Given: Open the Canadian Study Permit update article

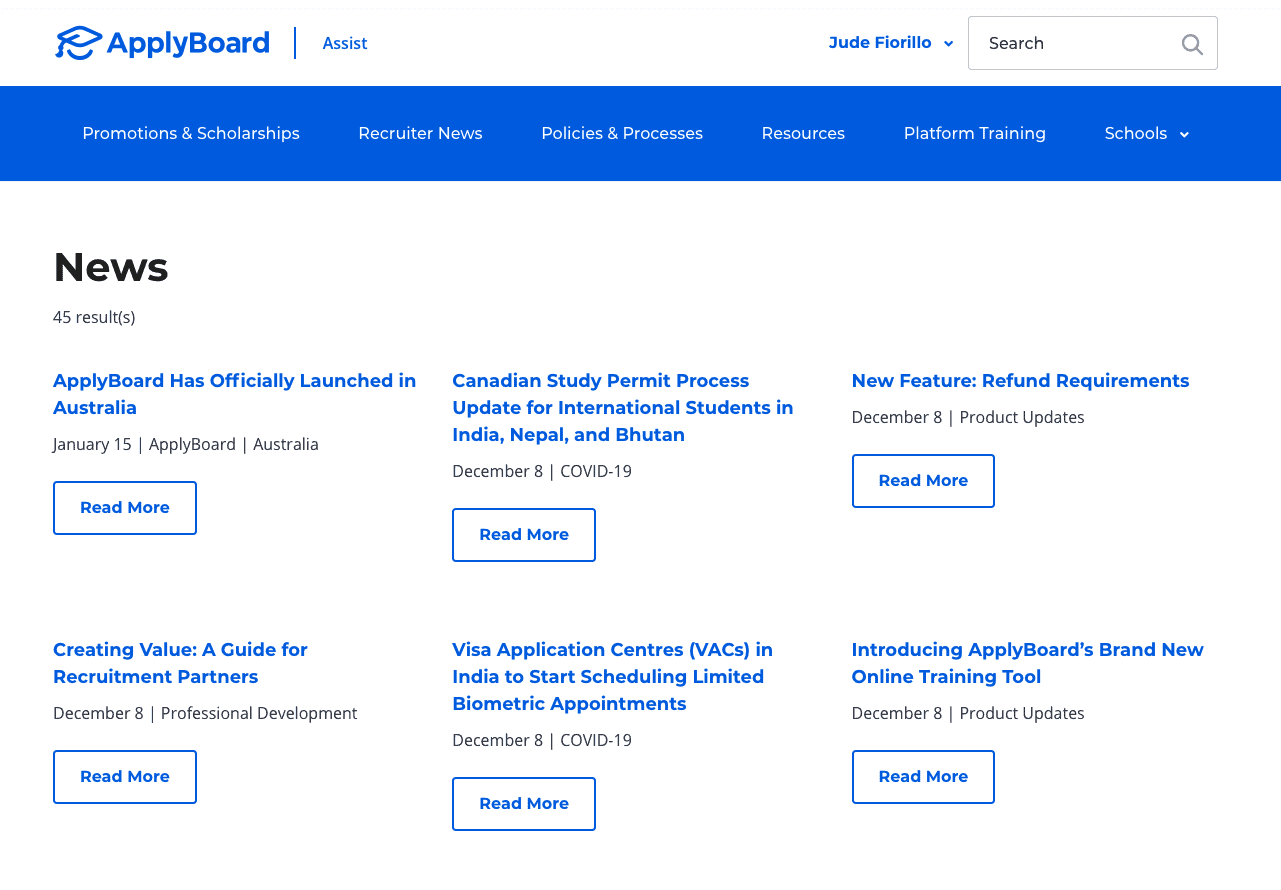Looking at the screenshot, I should pos(622,407).
